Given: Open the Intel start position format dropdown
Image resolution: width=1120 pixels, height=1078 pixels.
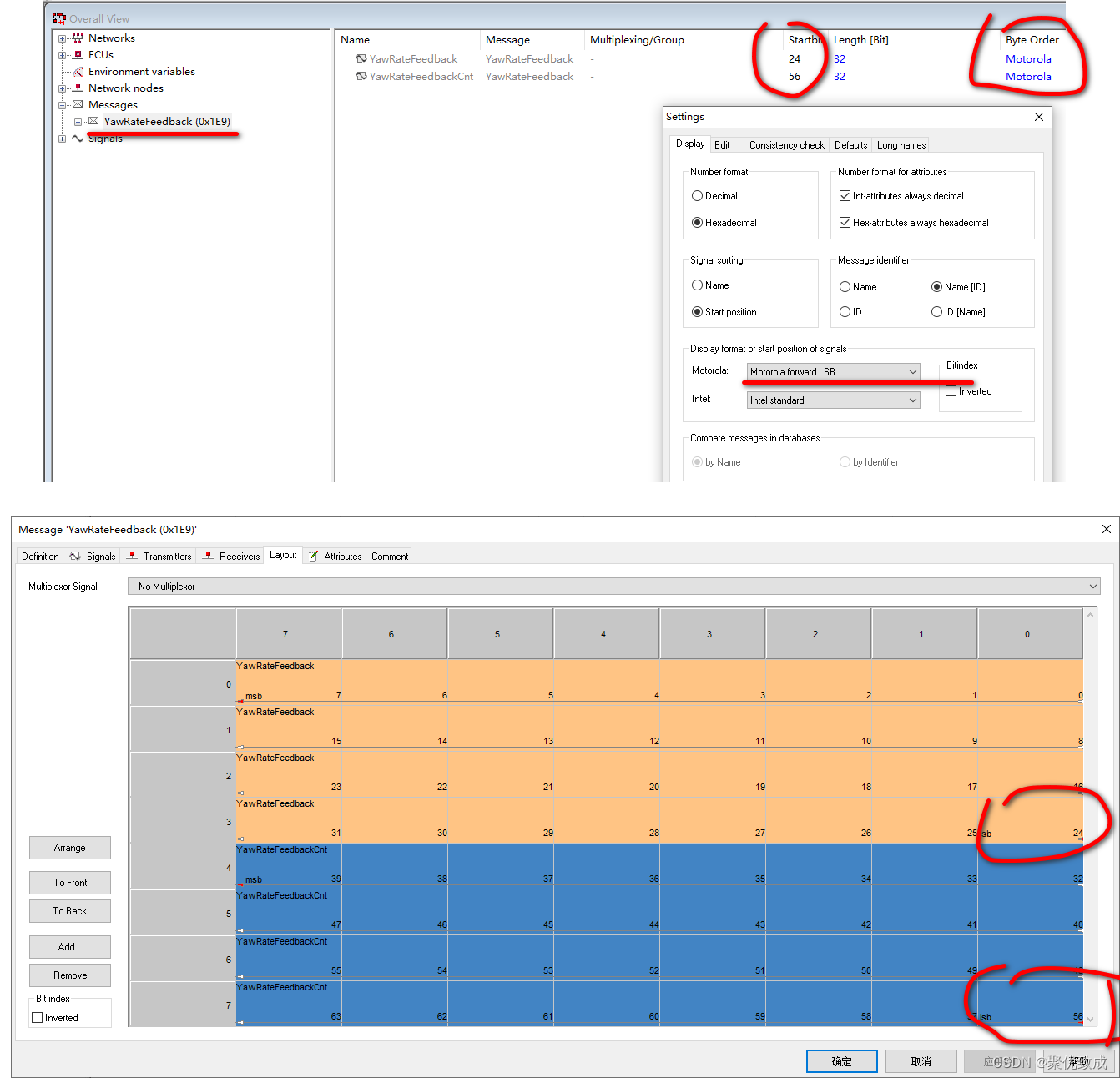Looking at the screenshot, I should [833, 400].
